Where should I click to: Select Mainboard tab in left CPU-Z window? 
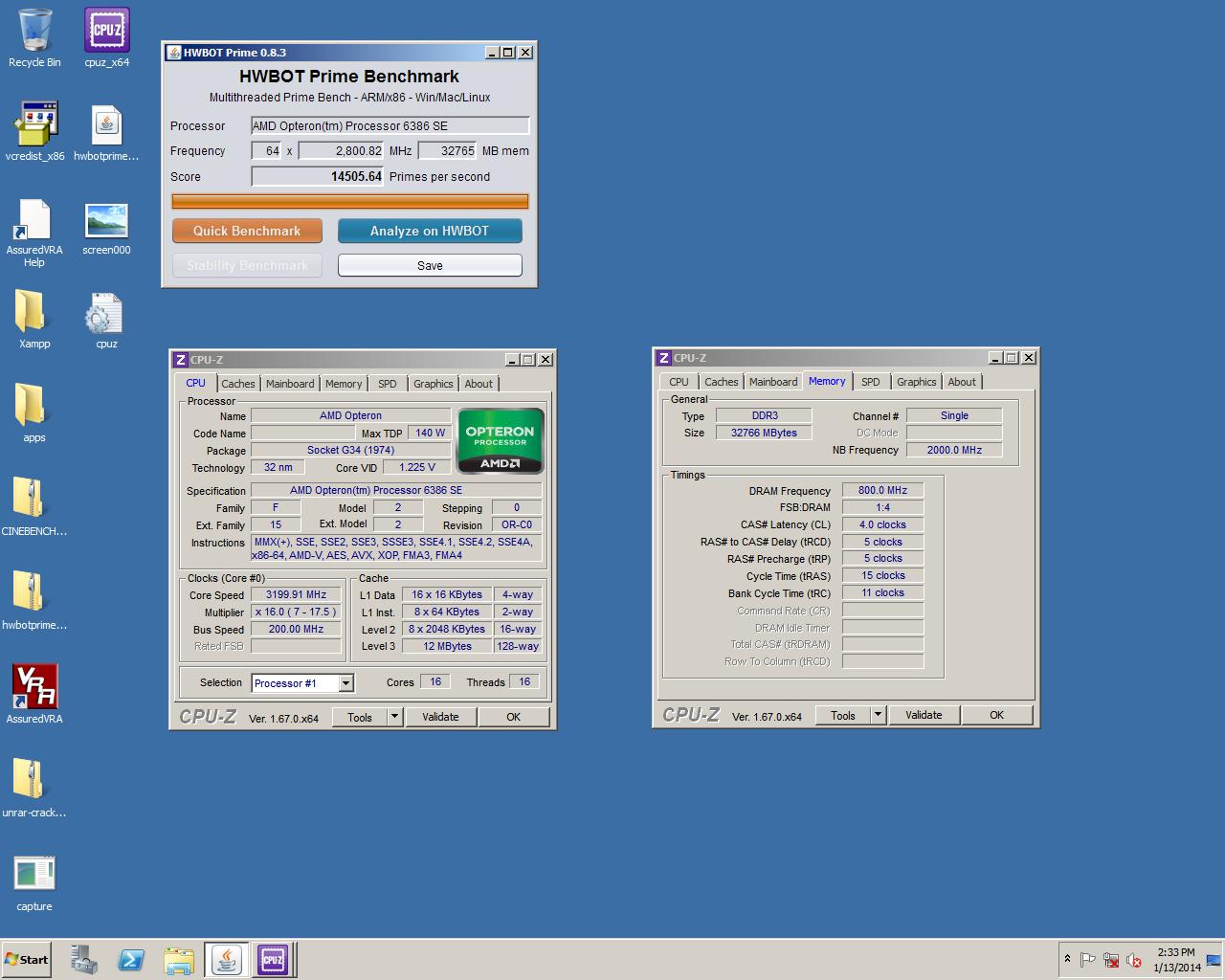click(x=290, y=384)
